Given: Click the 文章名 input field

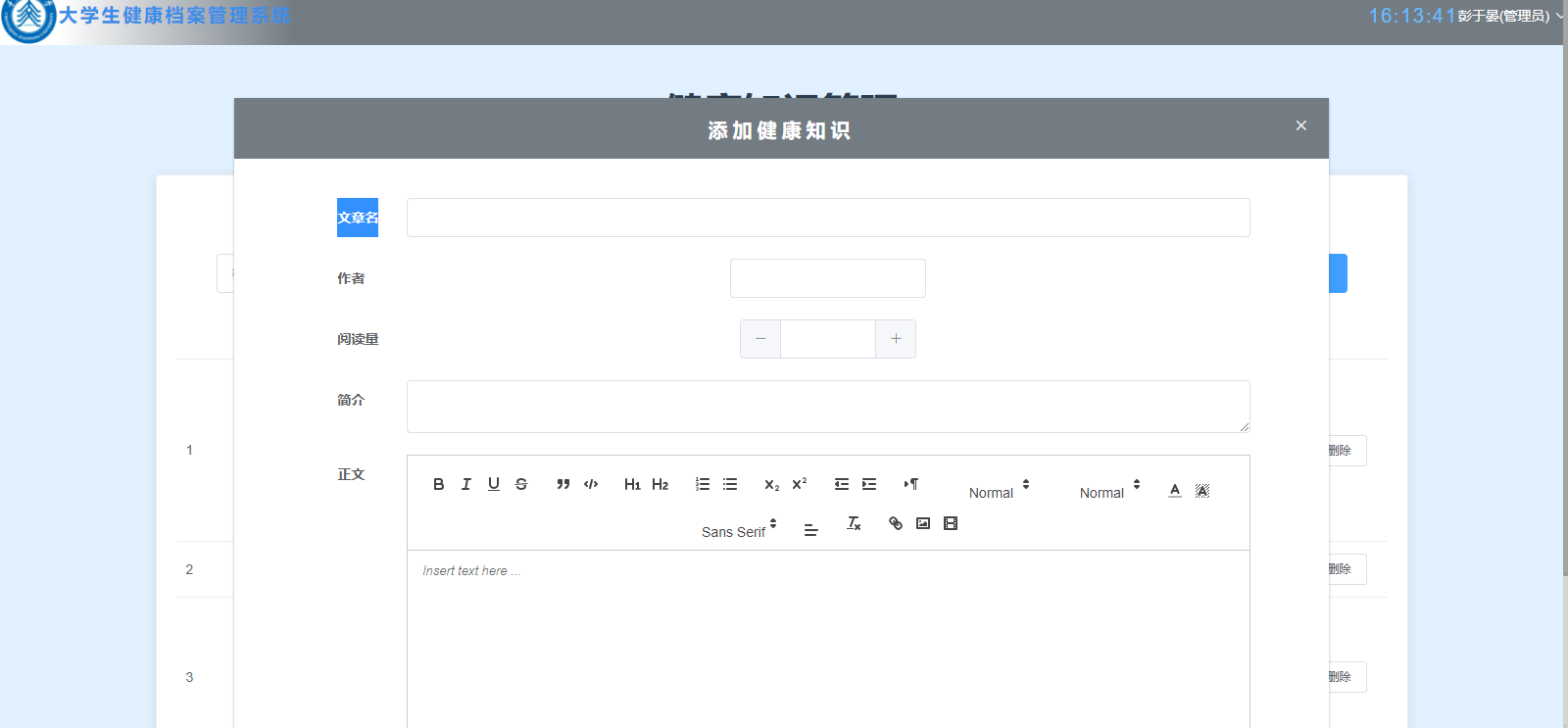Looking at the screenshot, I should [x=828, y=218].
